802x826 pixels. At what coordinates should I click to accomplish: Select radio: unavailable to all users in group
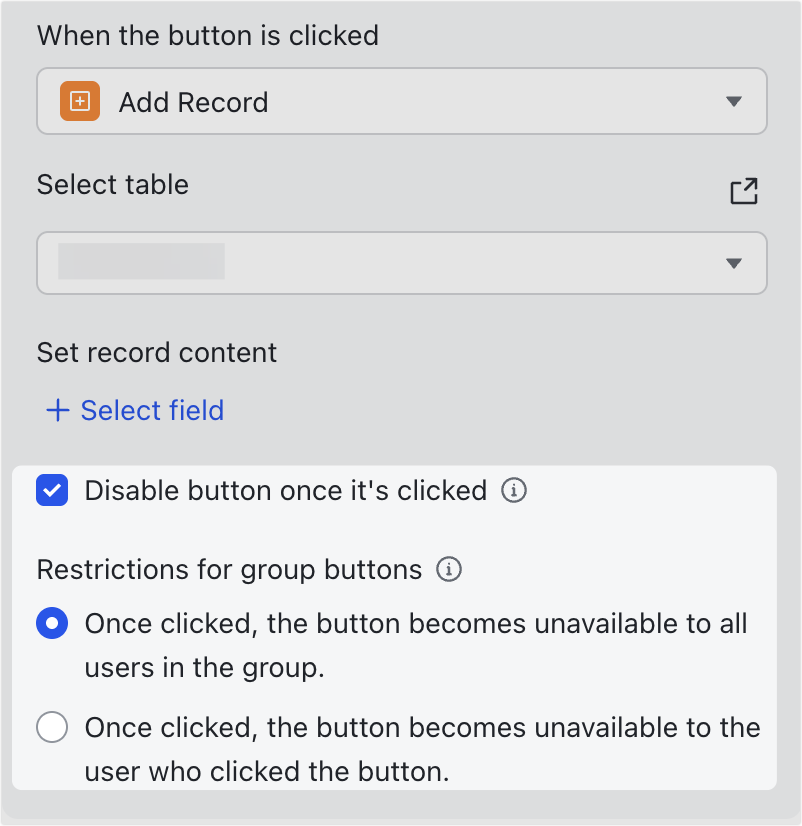52,624
